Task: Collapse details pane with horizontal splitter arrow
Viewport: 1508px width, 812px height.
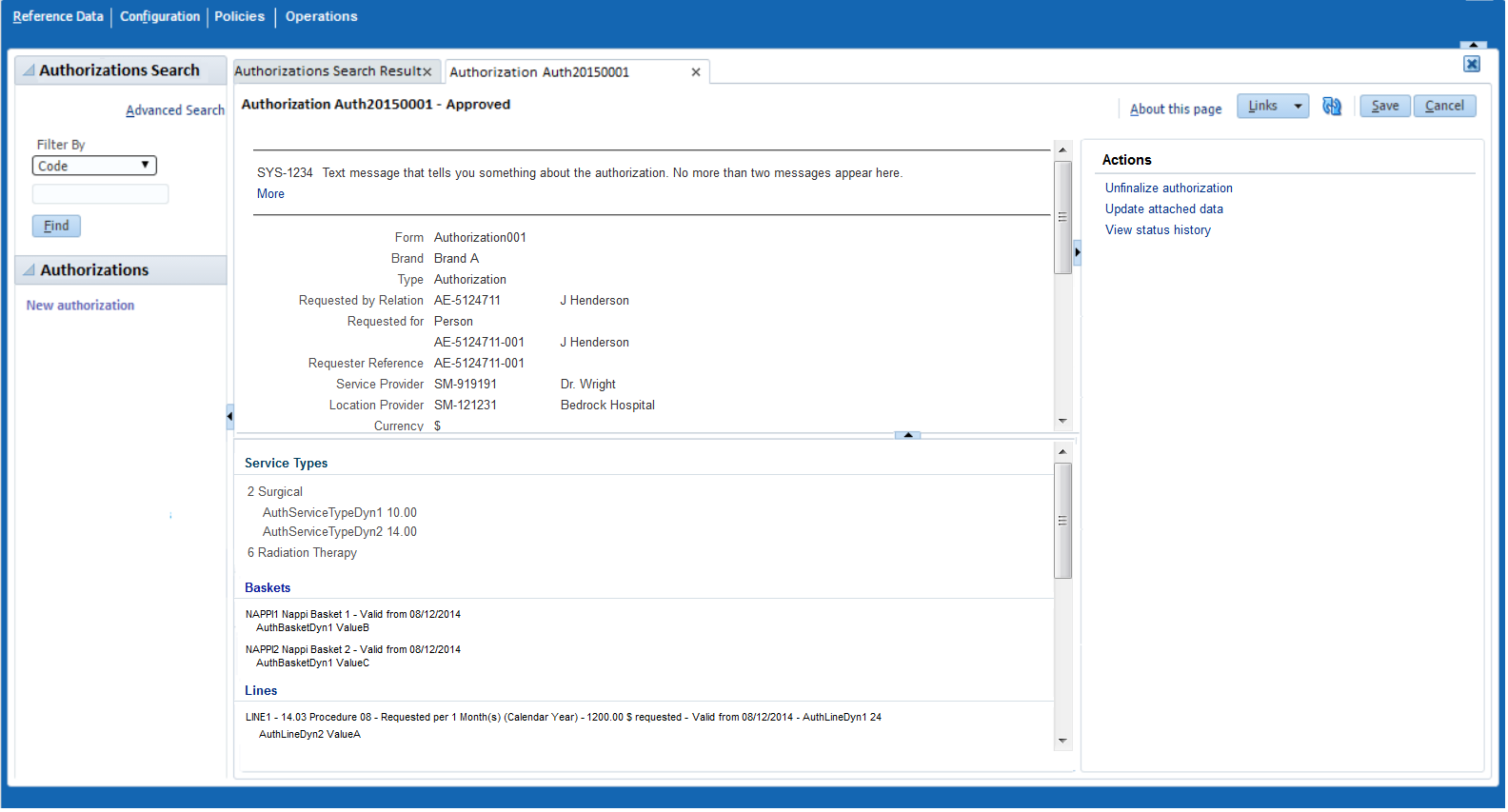Action: tap(909, 436)
